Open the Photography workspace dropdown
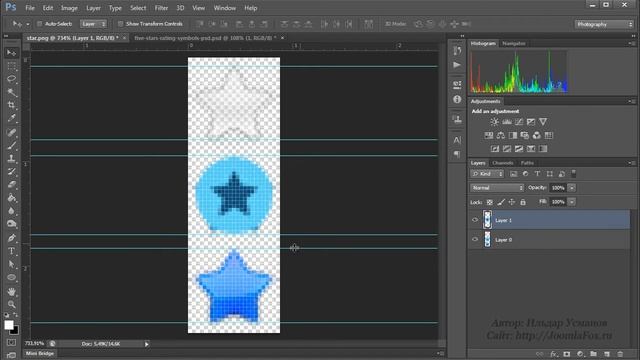Viewport: 640px width, 360px height. coord(604,24)
